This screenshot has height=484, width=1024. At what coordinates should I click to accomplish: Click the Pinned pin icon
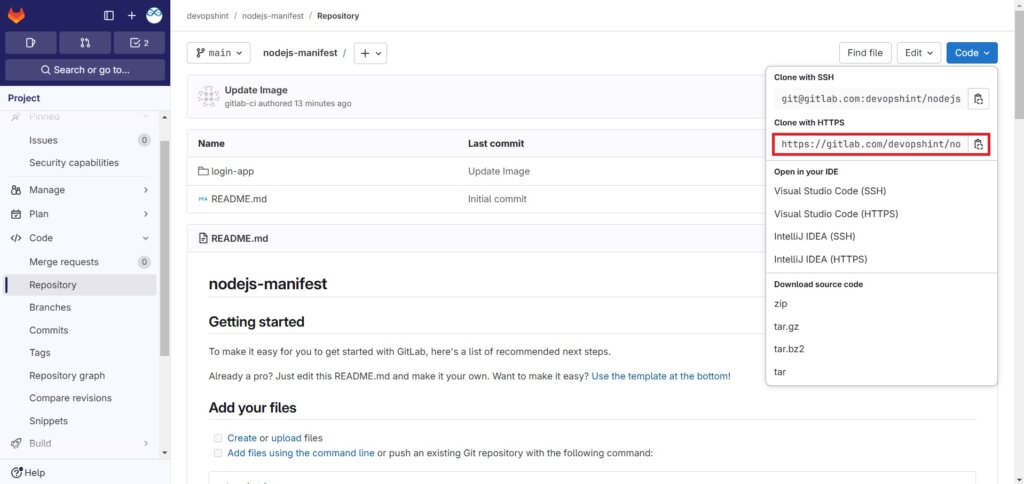coord(16,116)
